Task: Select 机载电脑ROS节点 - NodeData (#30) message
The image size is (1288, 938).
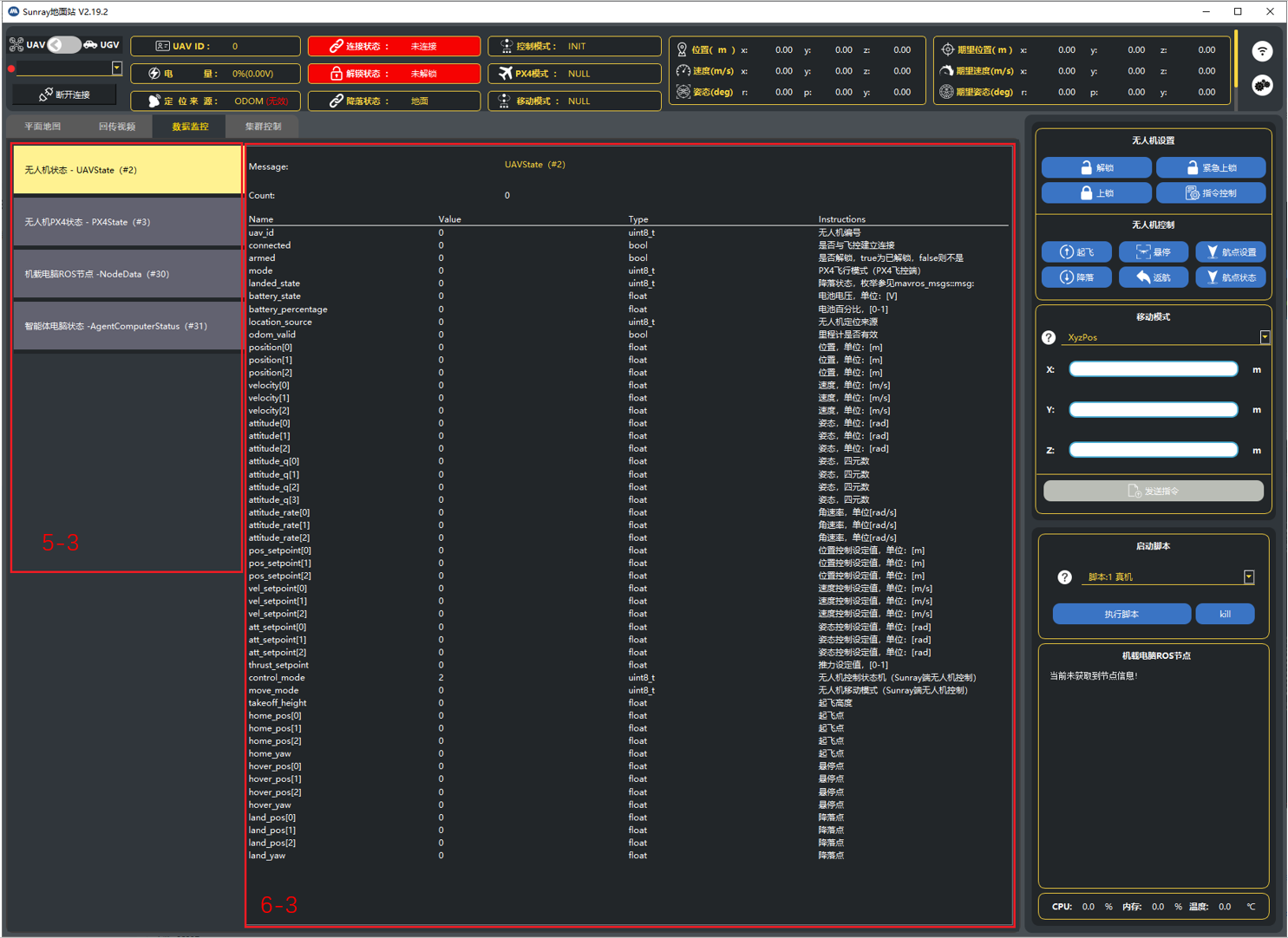Action: pyautogui.click(x=127, y=274)
